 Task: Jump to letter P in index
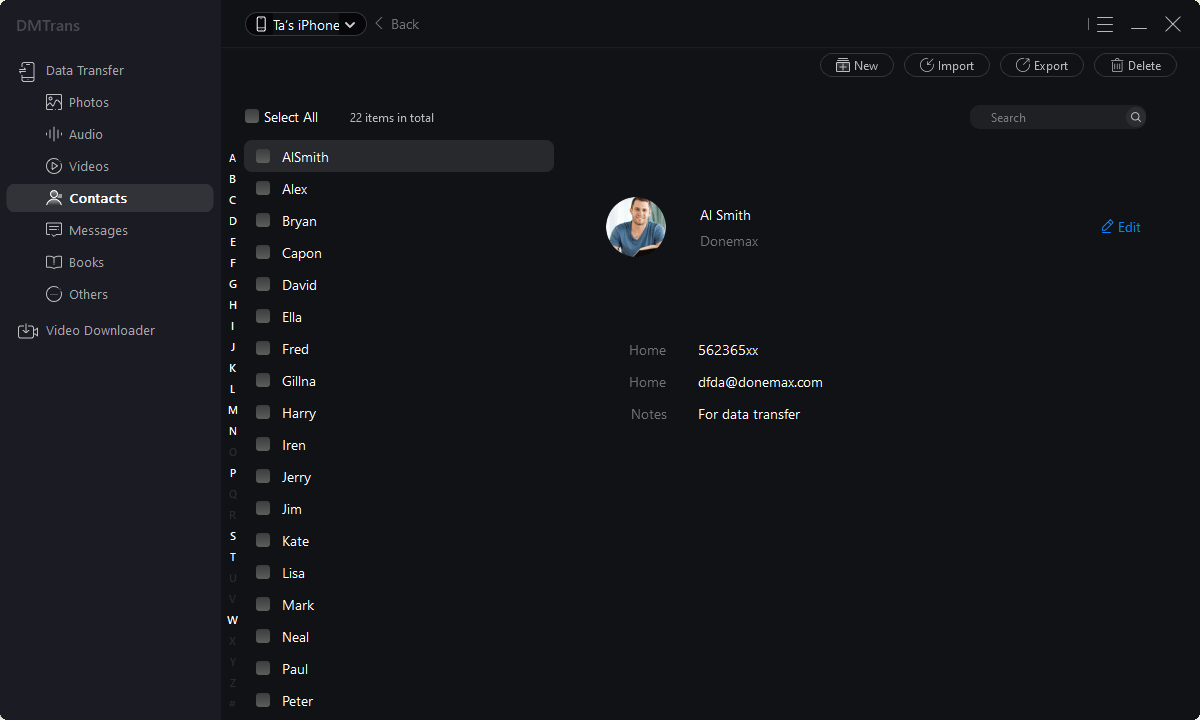pos(233,473)
